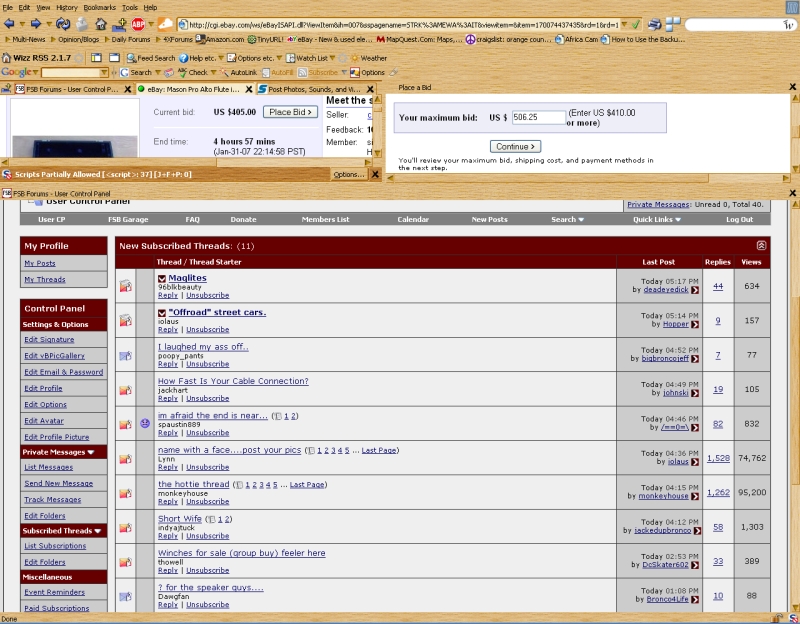The width and height of the screenshot is (800, 624).
Task: Collapse the Private Messages sidebar section
Action: (91, 452)
